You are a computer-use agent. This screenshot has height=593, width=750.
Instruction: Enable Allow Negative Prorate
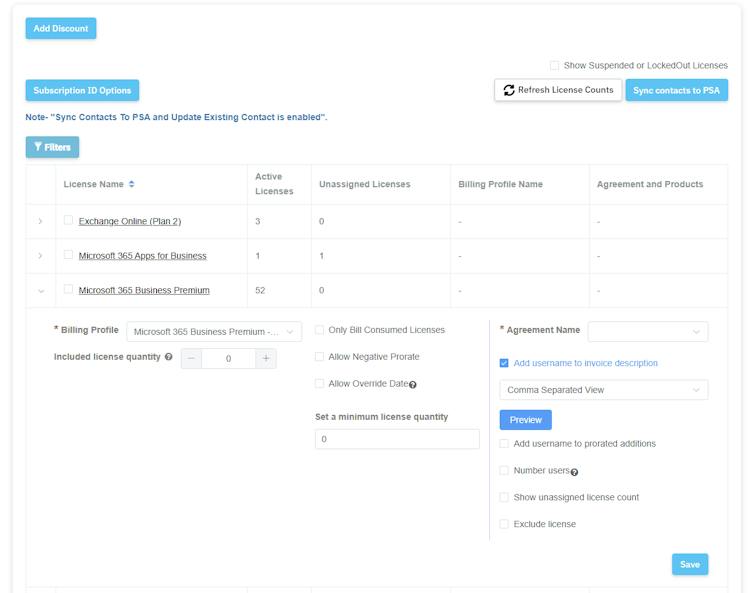[320, 357]
